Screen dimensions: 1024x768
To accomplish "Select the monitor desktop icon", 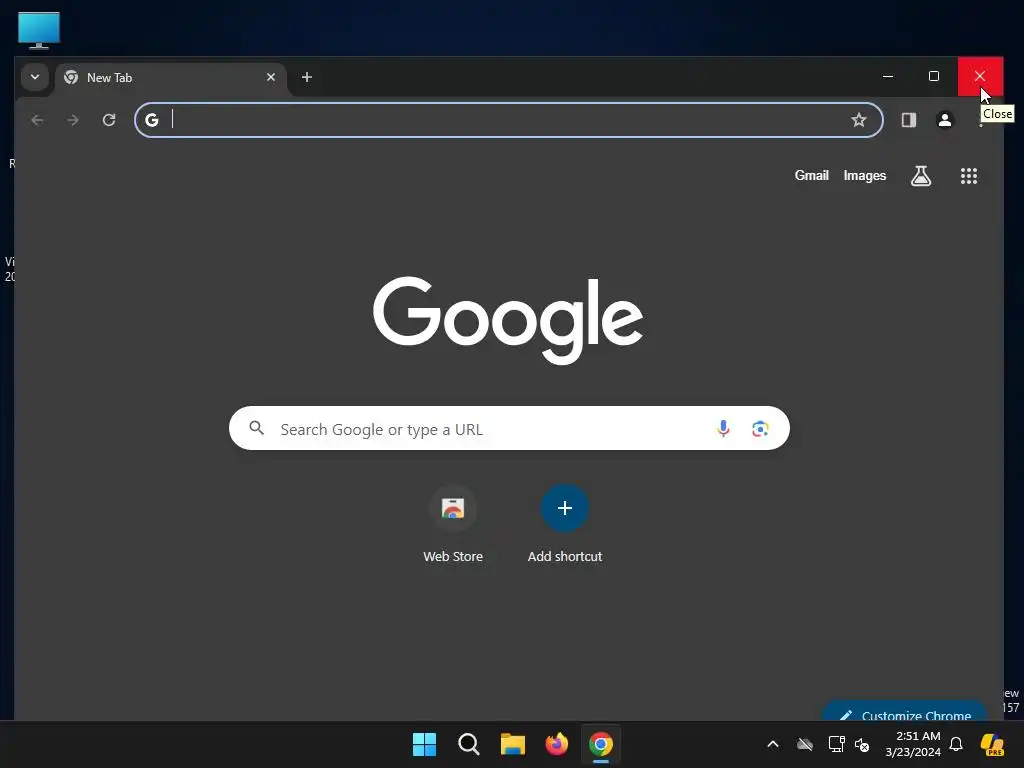I will 39,31.
